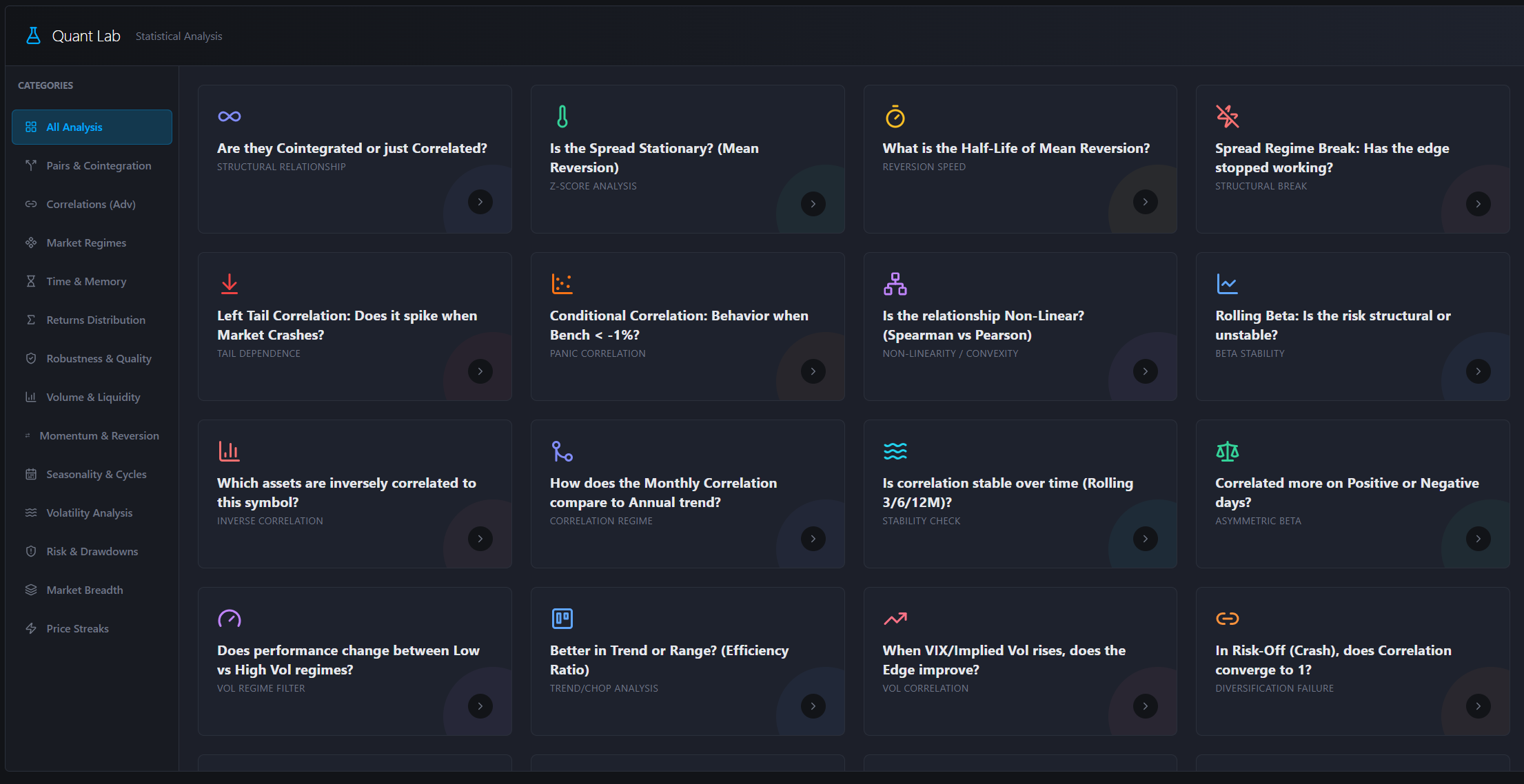
Task: Click the infinity icon on the Cointegrated card
Action: [229, 116]
